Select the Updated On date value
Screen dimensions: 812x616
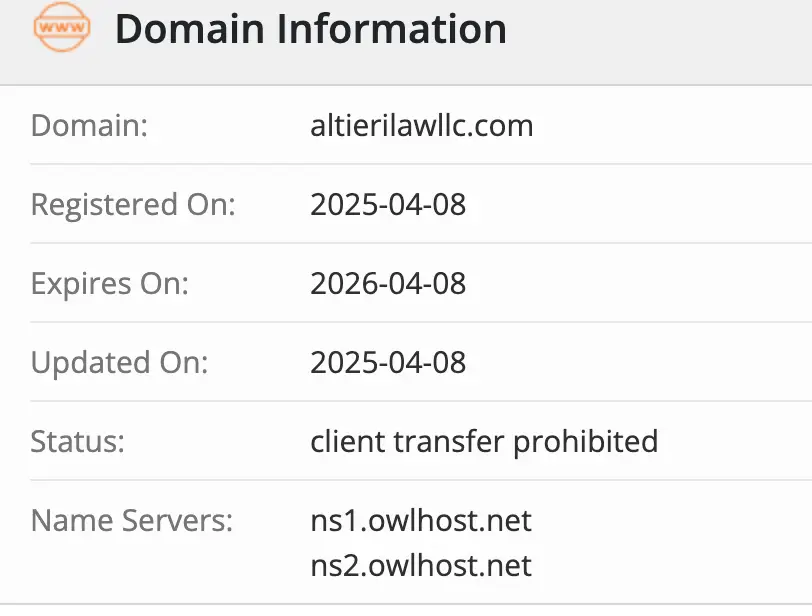[x=388, y=362]
